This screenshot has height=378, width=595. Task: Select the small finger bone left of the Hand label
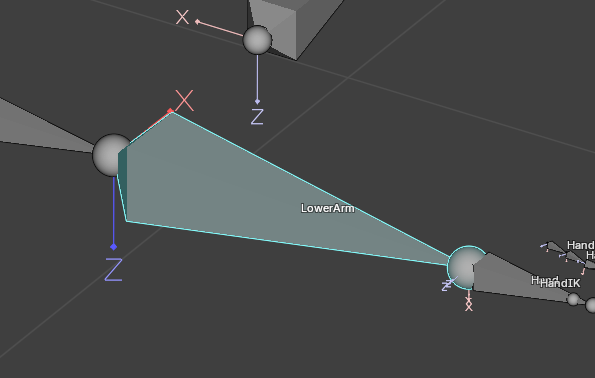pos(554,247)
